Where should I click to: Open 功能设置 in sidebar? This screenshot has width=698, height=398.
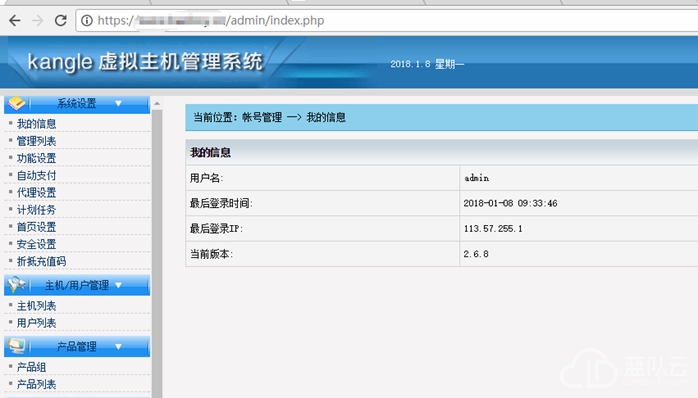pyautogui.click(x=37, y=158)
